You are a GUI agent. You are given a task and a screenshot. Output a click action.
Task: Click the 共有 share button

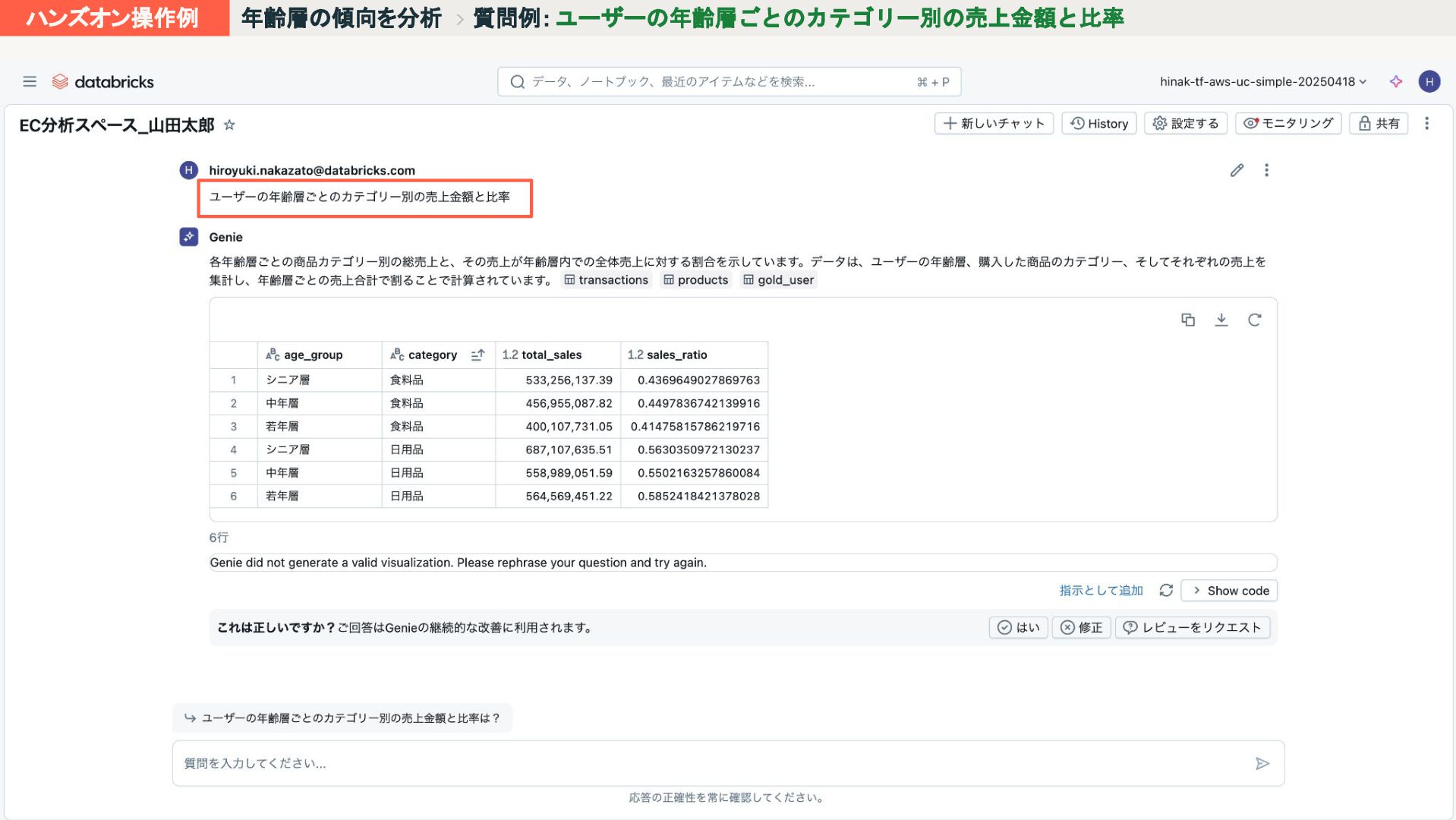point(1379,123)
